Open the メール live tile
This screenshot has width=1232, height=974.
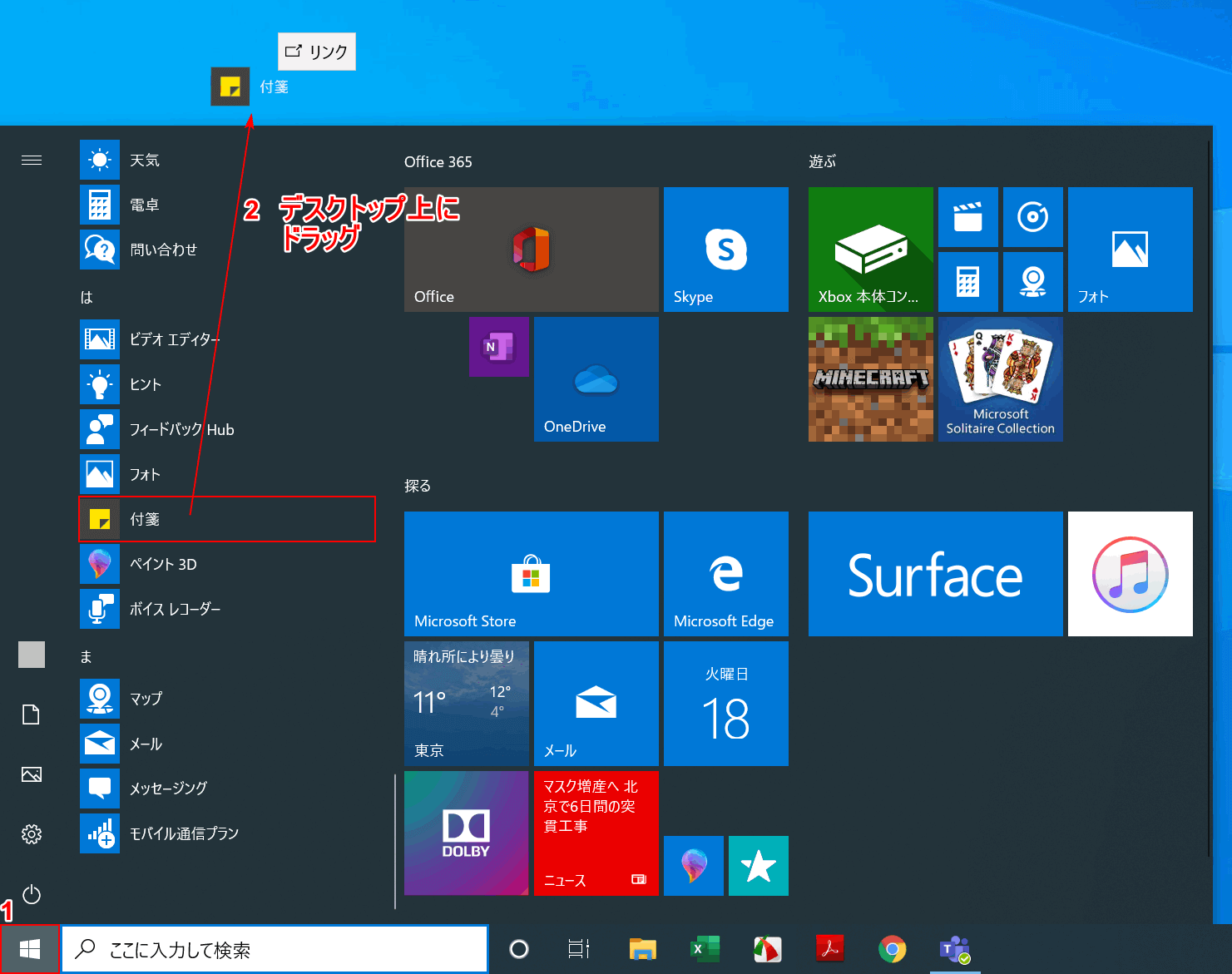[x=596, y=704]
